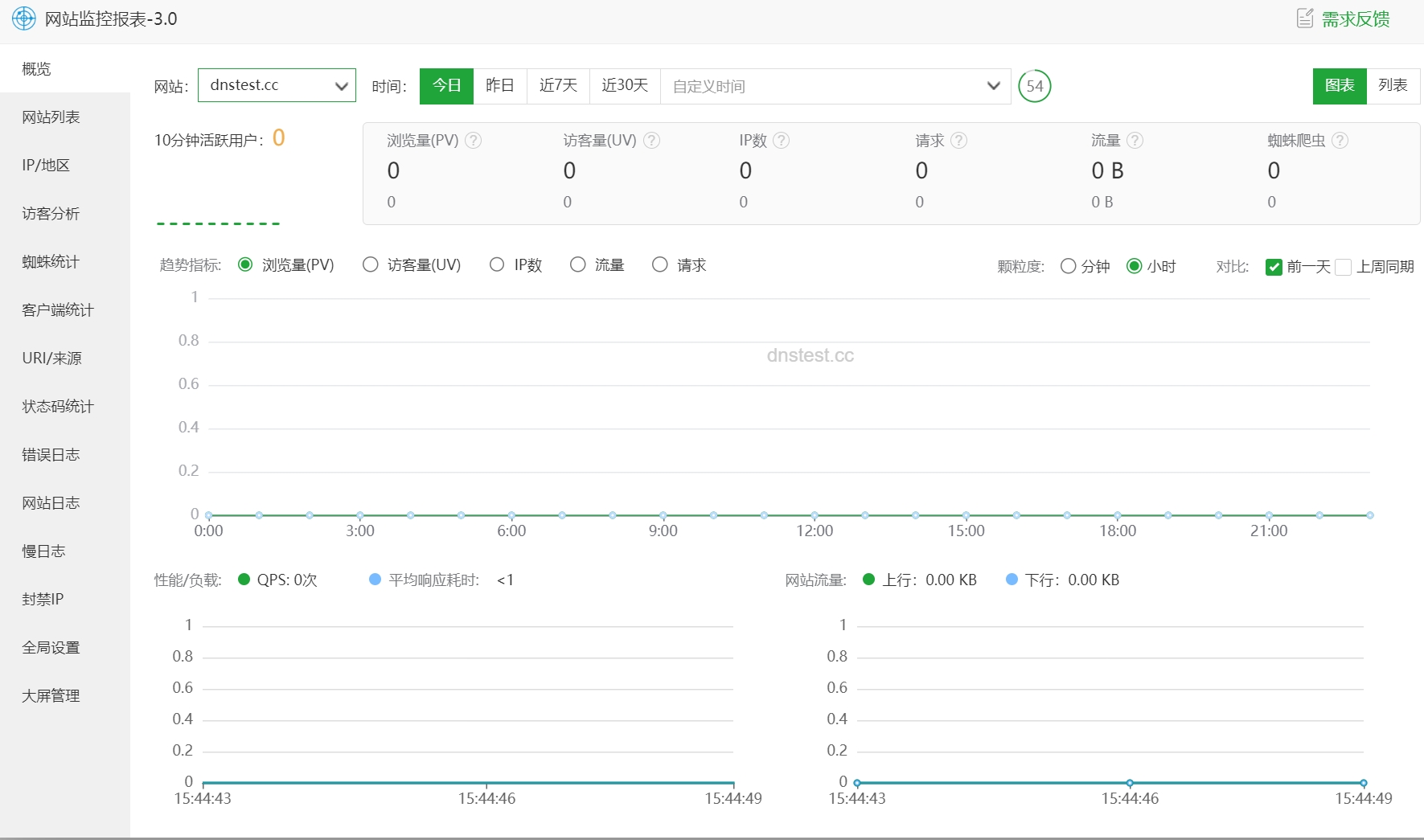
Task: Uncheck the 前一天 comparison checkbox
Action: 1274,267
